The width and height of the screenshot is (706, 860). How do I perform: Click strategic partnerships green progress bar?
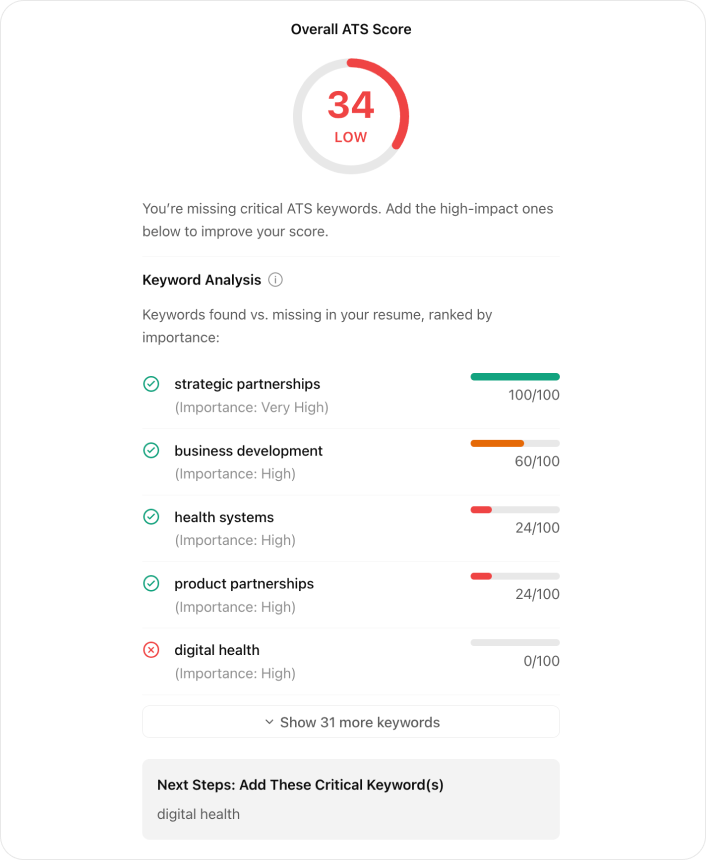tap(515, 377)
